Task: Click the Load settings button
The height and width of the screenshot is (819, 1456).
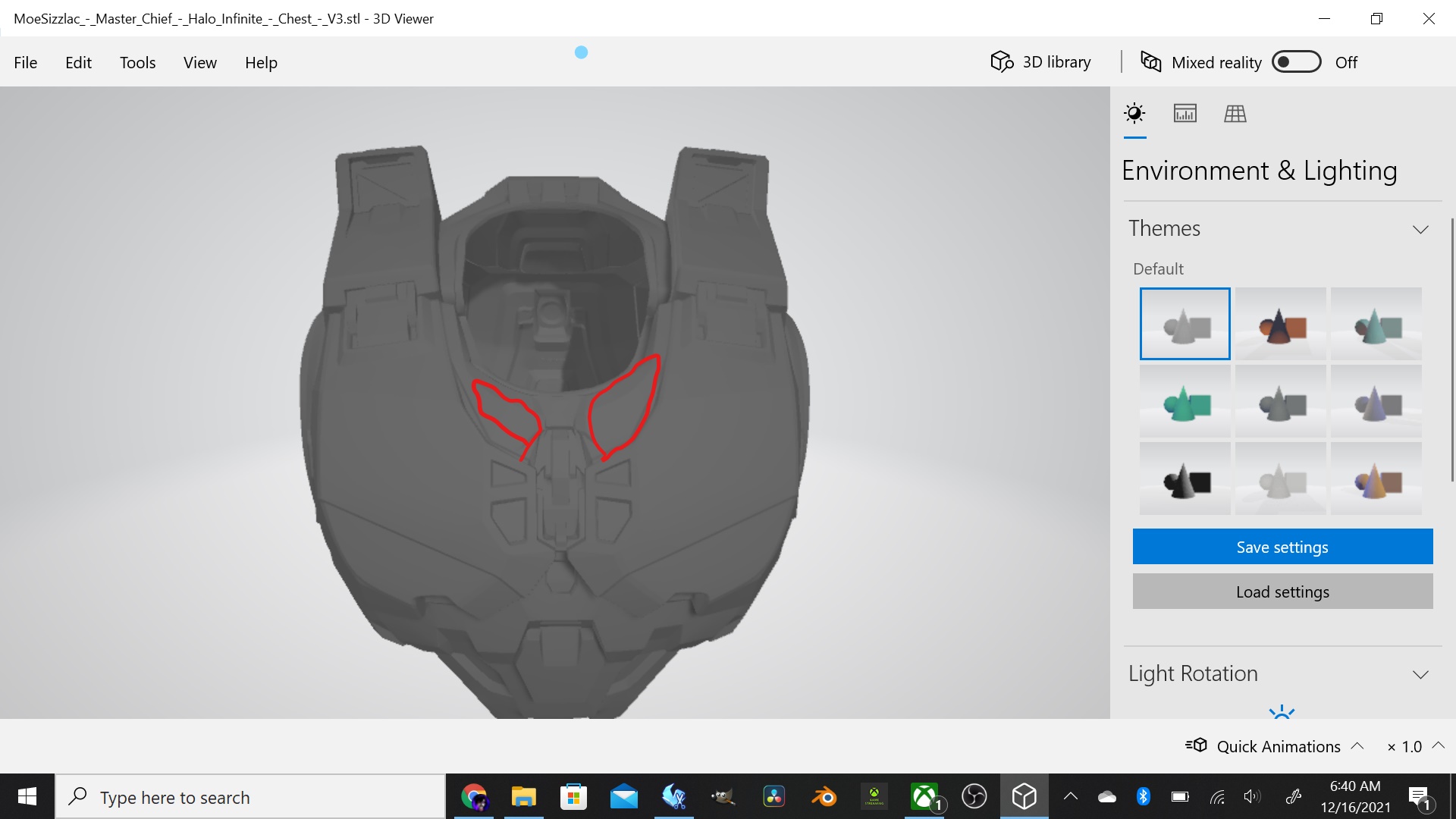Action: [x=1282, y=591]
